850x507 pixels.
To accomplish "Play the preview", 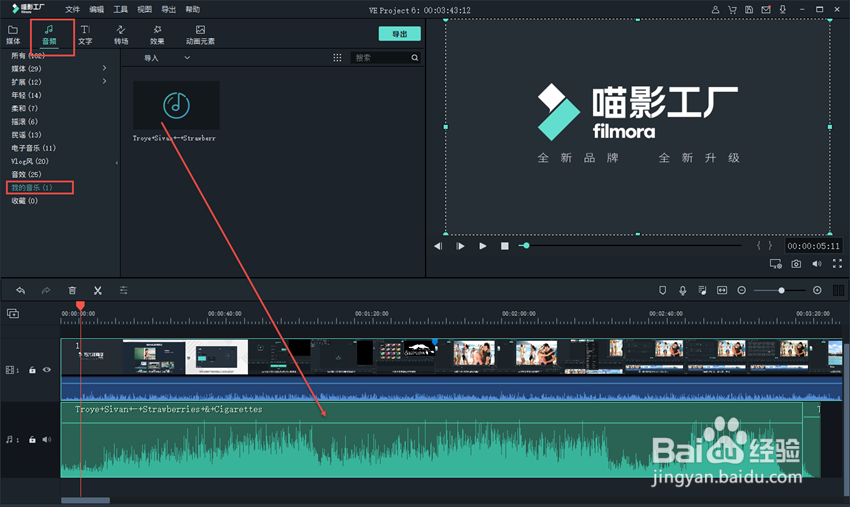I will [482, 246].
